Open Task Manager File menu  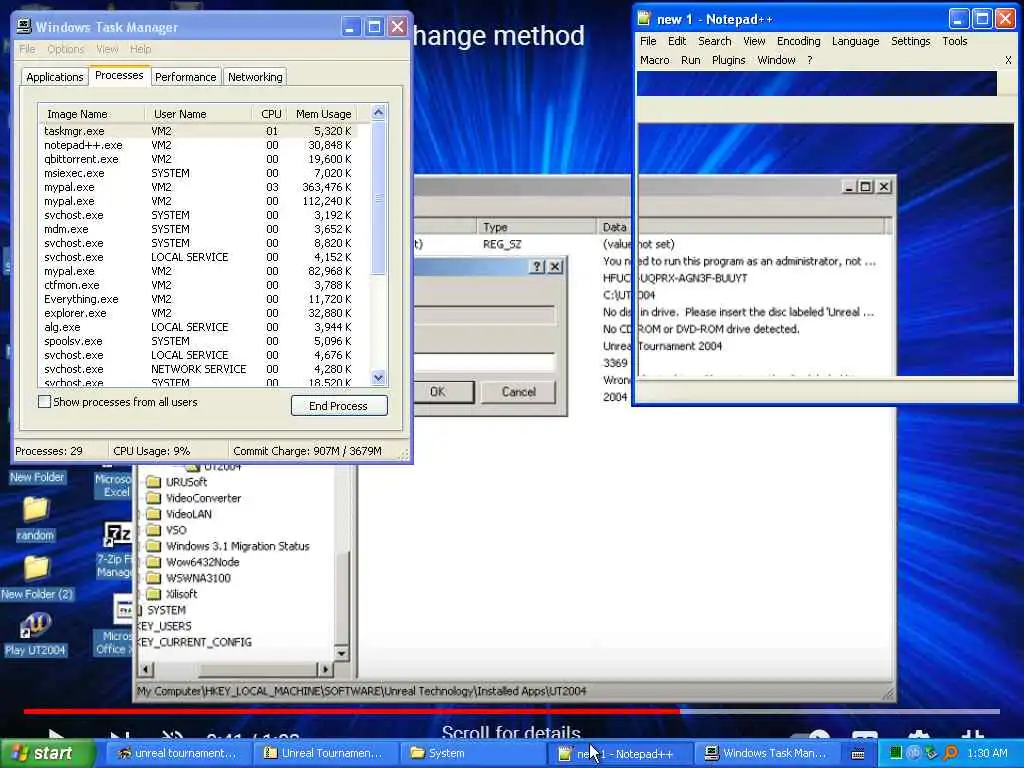point(27,49)
